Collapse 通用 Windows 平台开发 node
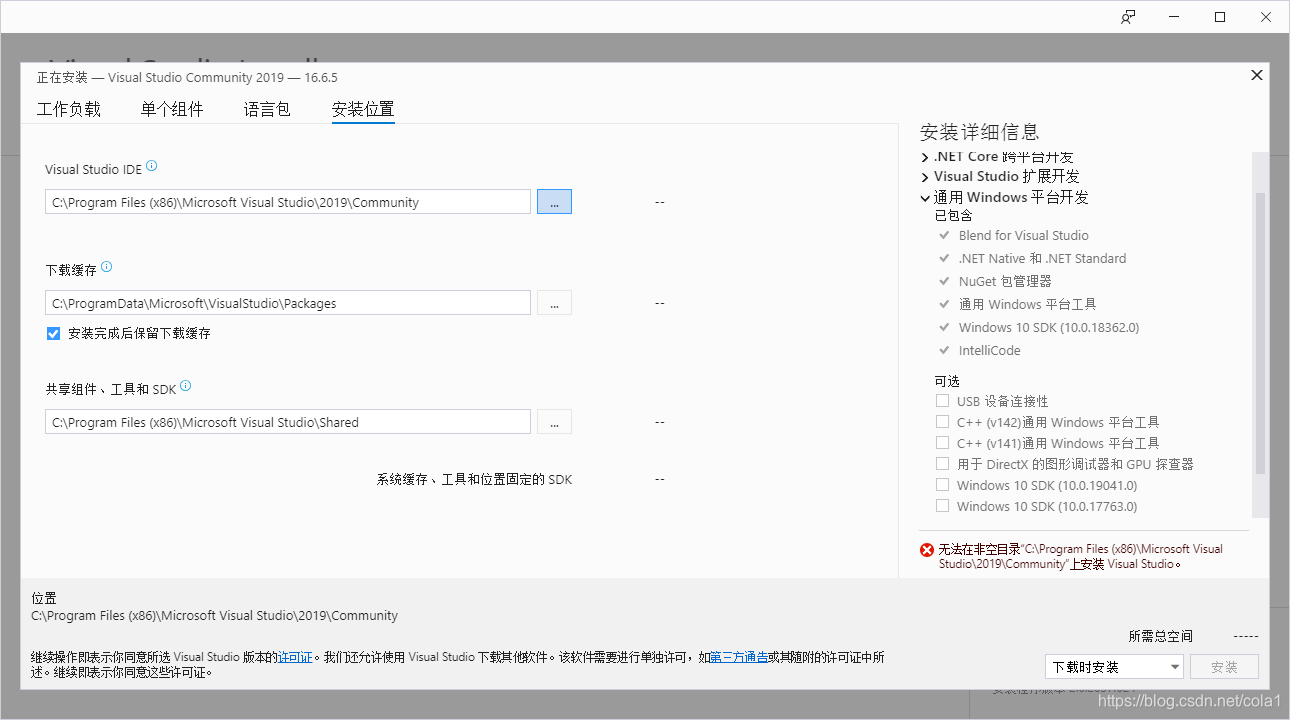The height and width of the screenshot is (720, 1290). pyautogui.click(x=925, y=198)
